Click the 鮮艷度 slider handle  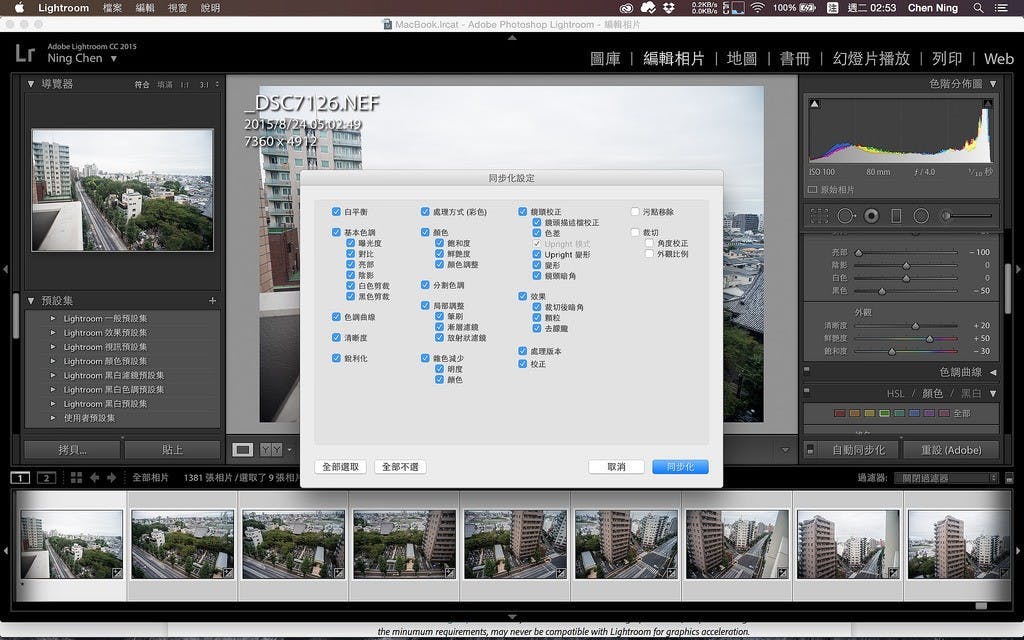(929, 339)
